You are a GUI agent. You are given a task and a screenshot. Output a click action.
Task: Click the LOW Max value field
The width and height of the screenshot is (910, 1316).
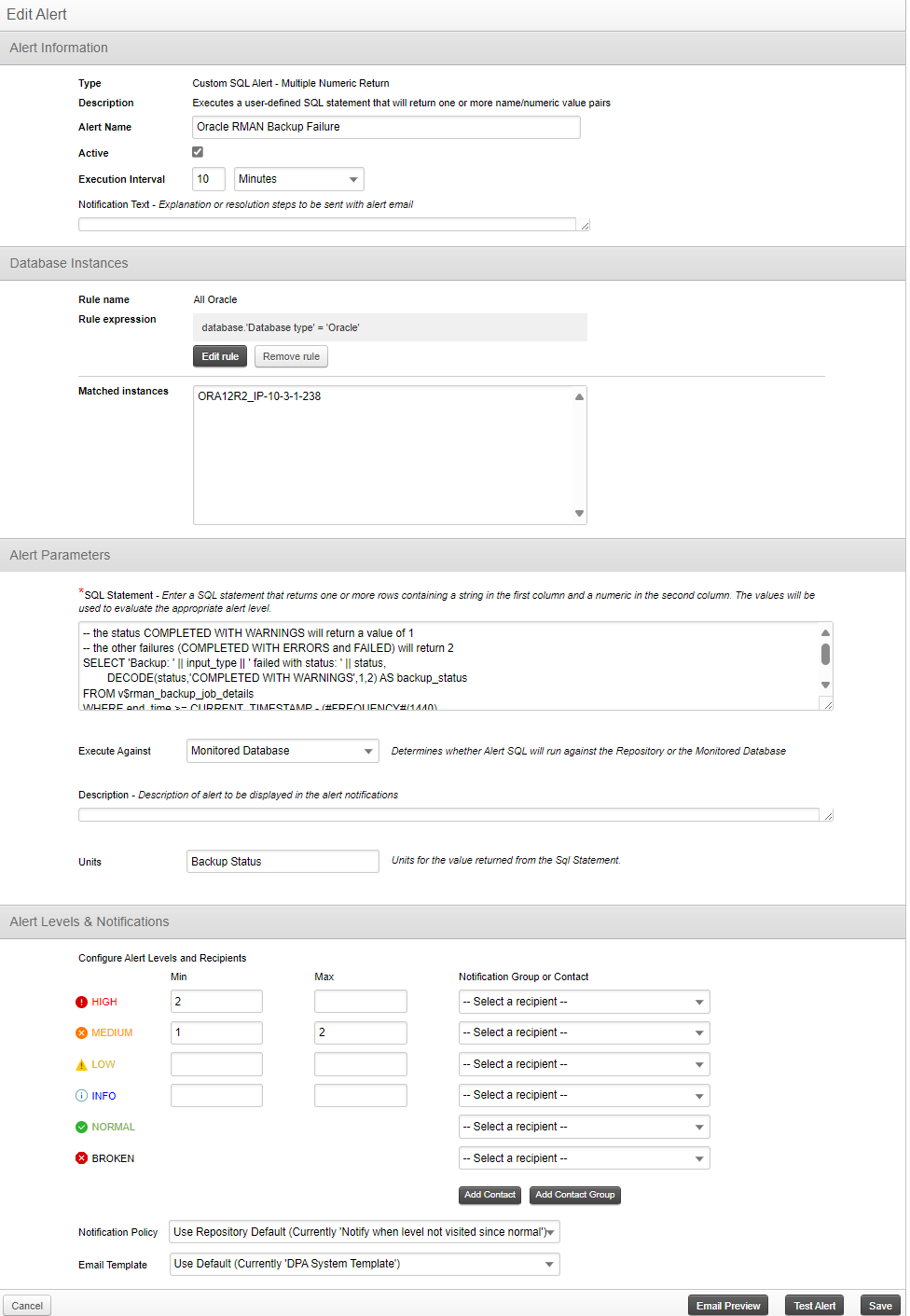click(x=361, y=1064)
